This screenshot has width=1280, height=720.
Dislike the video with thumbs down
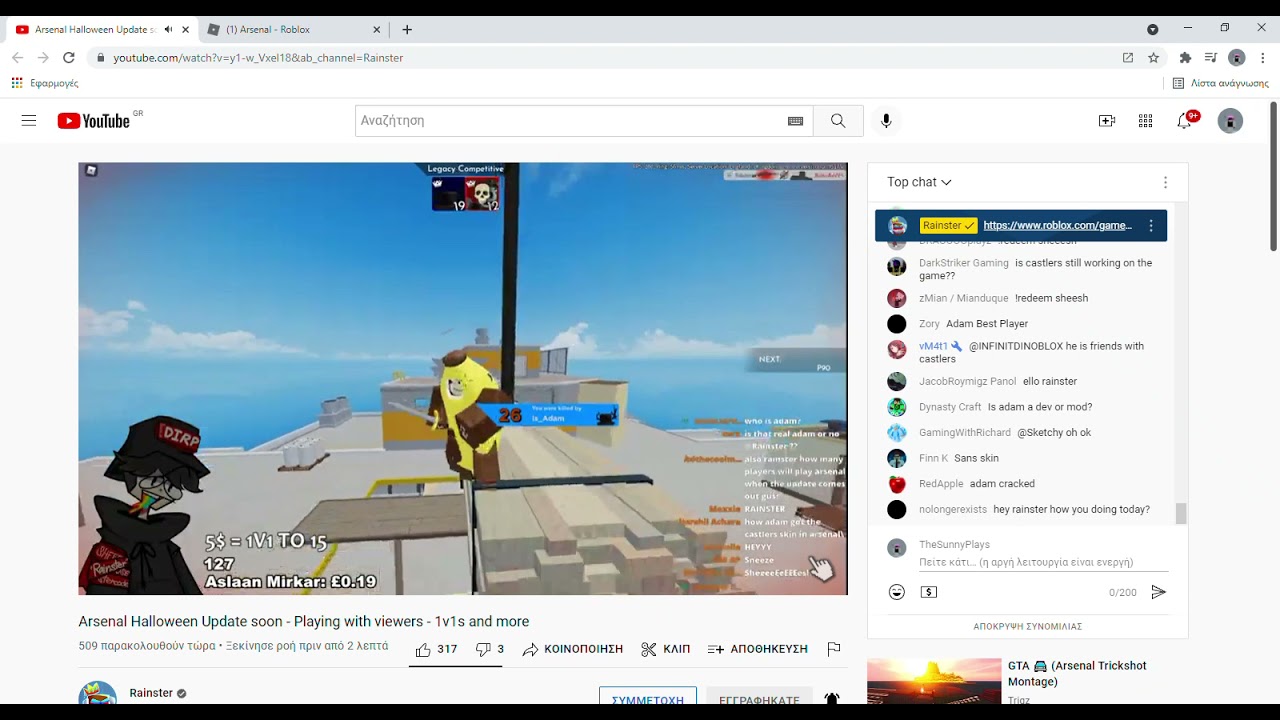pyautogui.click(x=489, y=649)
